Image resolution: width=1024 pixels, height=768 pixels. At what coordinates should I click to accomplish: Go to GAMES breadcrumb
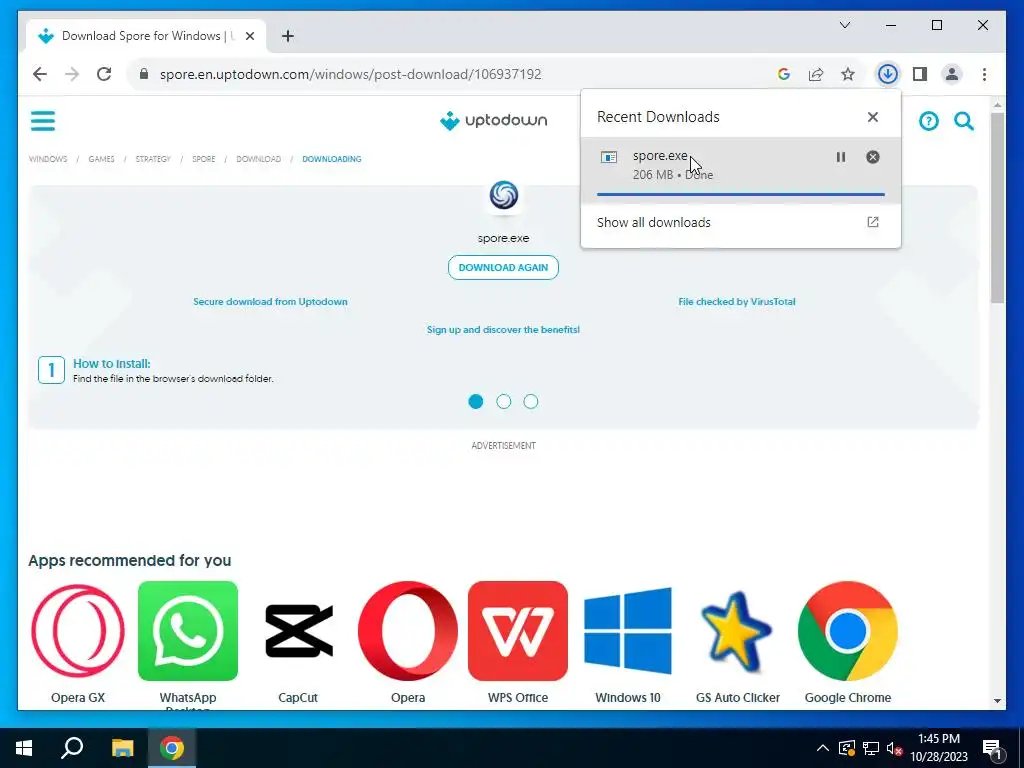click(101, 159)
